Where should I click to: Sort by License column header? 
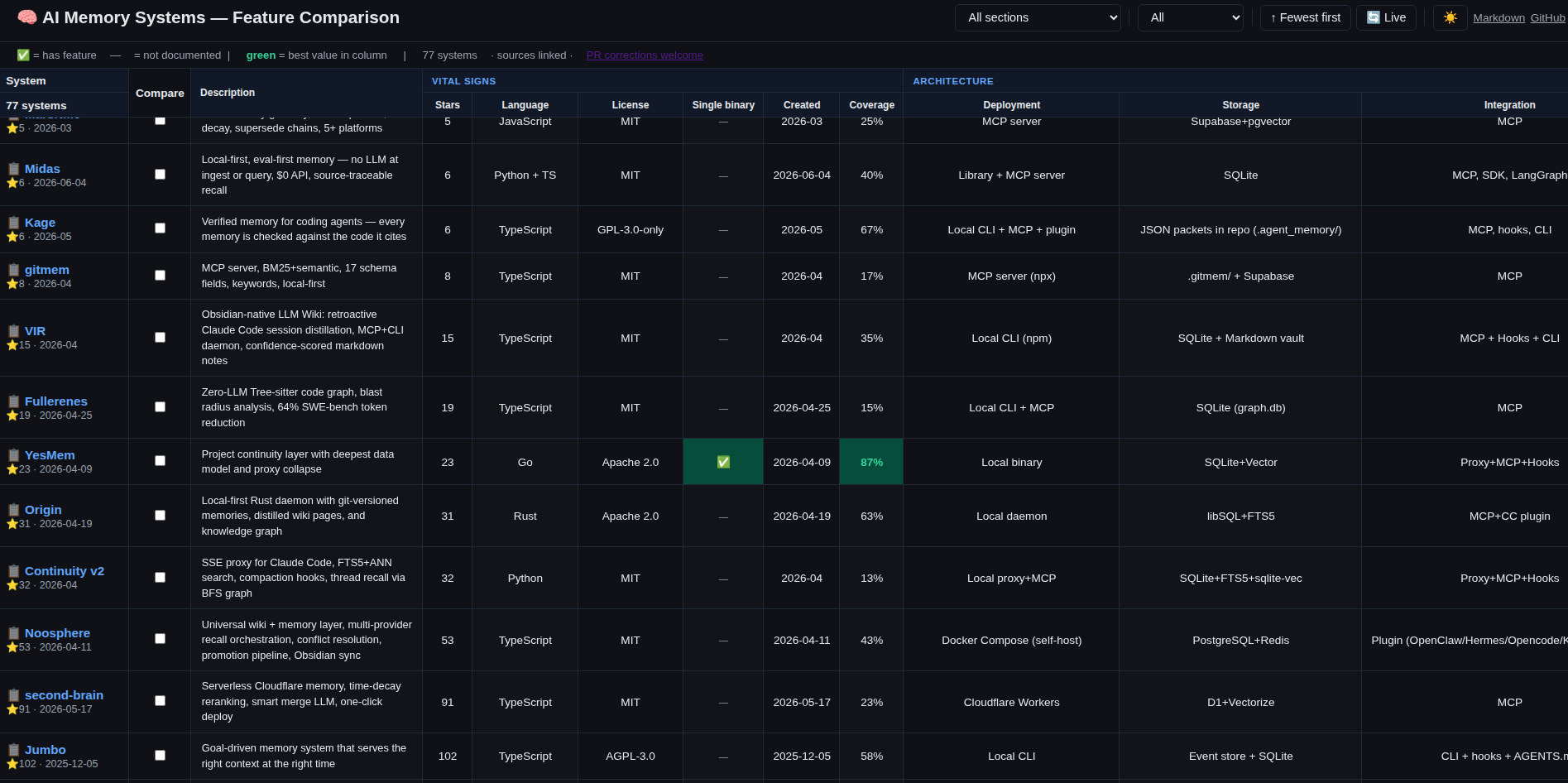(631, 105)
